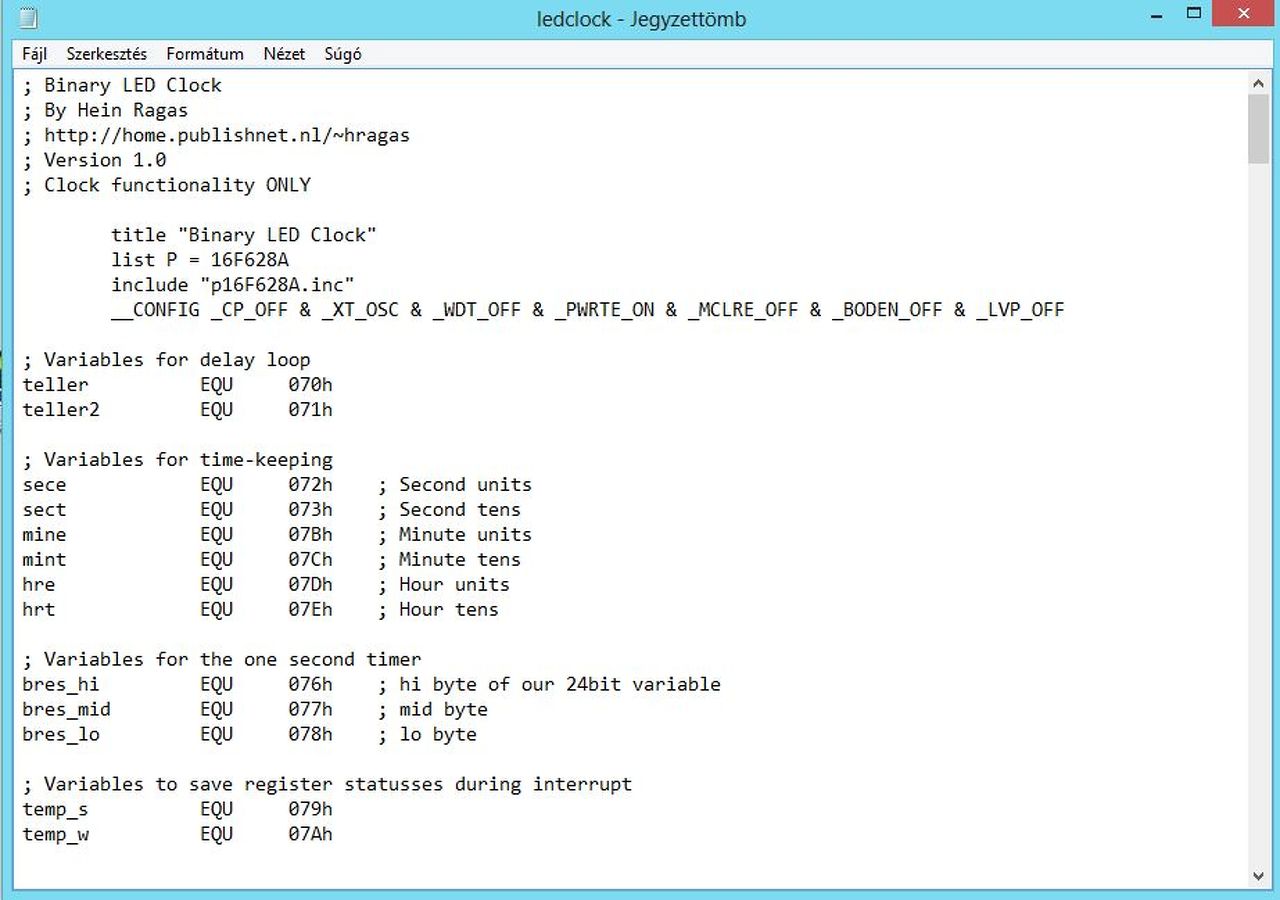Click the value 07Eh
This screenshot has height=900, width=1280.
(311, 610)
